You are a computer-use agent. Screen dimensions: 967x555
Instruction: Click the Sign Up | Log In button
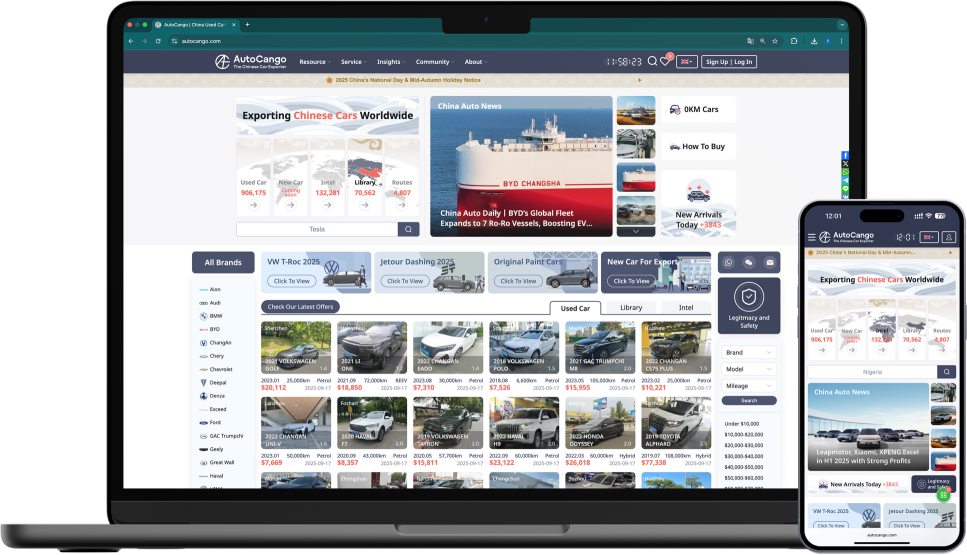(729, 61)
